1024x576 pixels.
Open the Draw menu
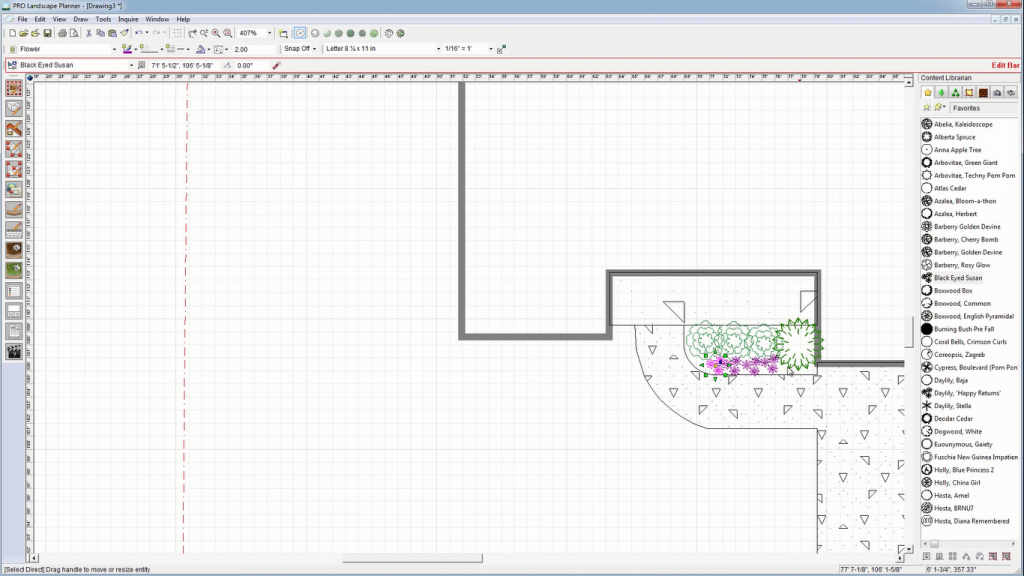coord(80,18)
